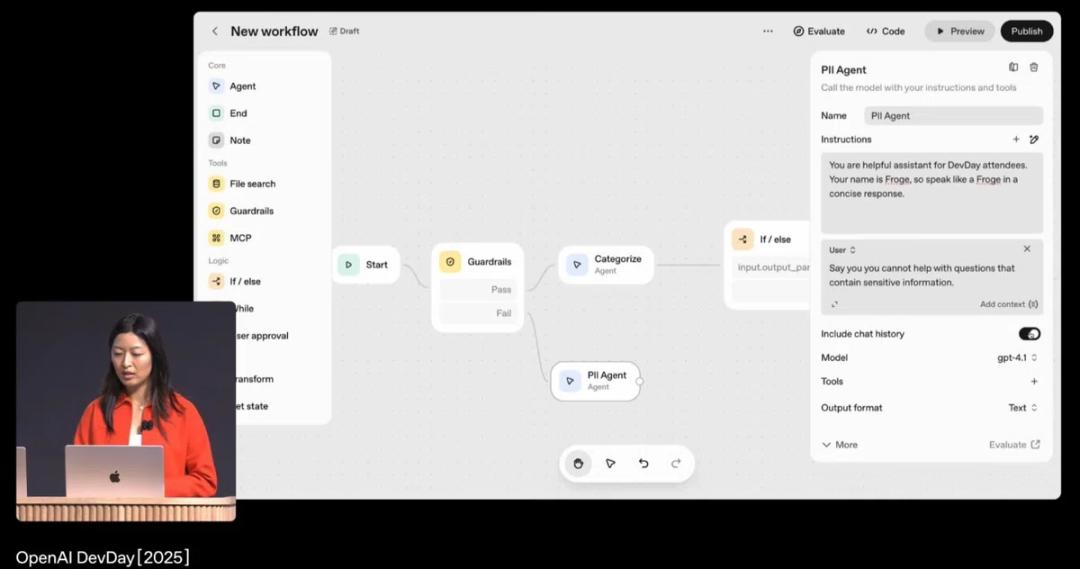Redo the last canvas action
The height and width of the screenshot is (569, 1080).
coord(676,464)
